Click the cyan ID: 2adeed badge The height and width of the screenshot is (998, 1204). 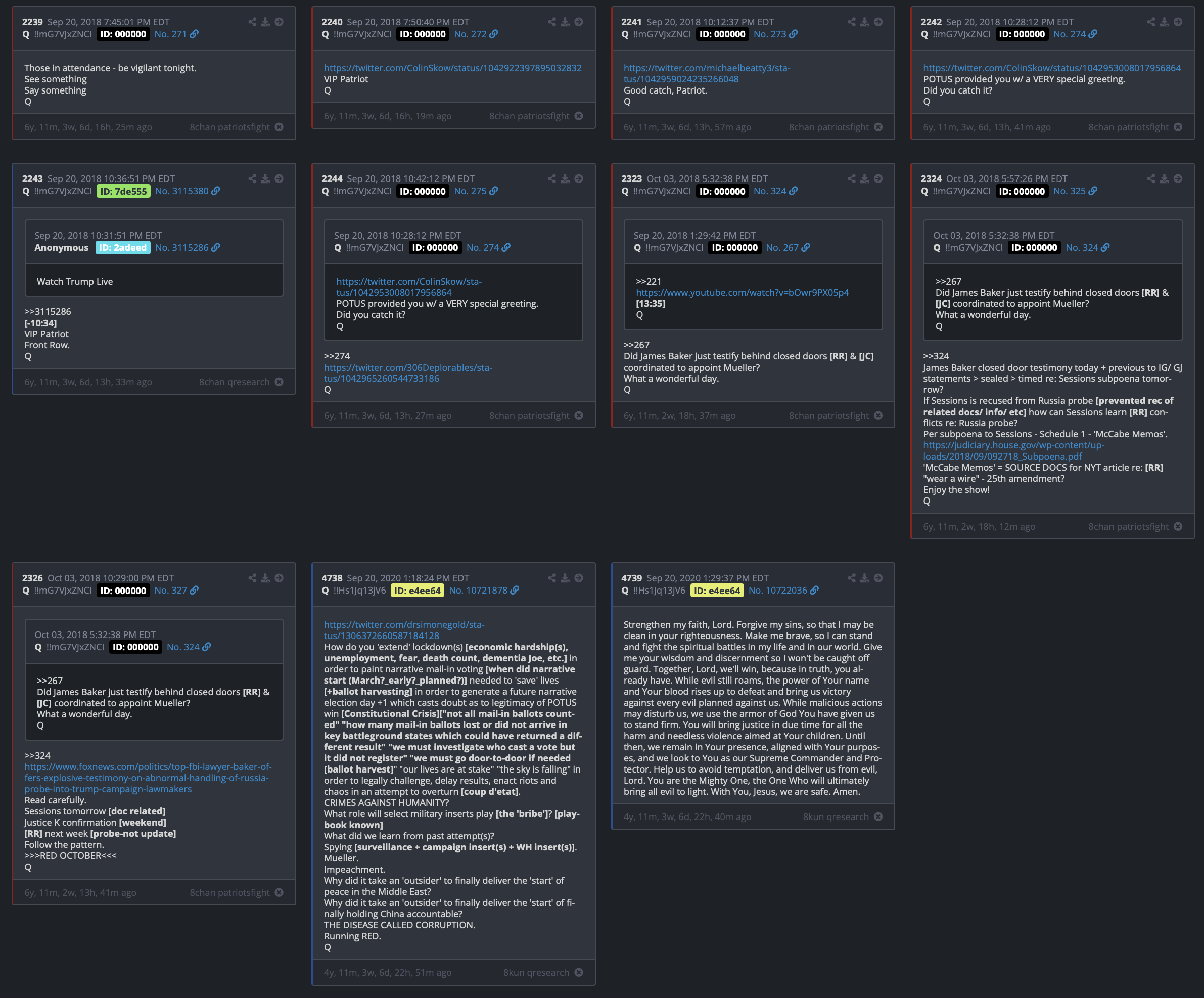point(123,248)
